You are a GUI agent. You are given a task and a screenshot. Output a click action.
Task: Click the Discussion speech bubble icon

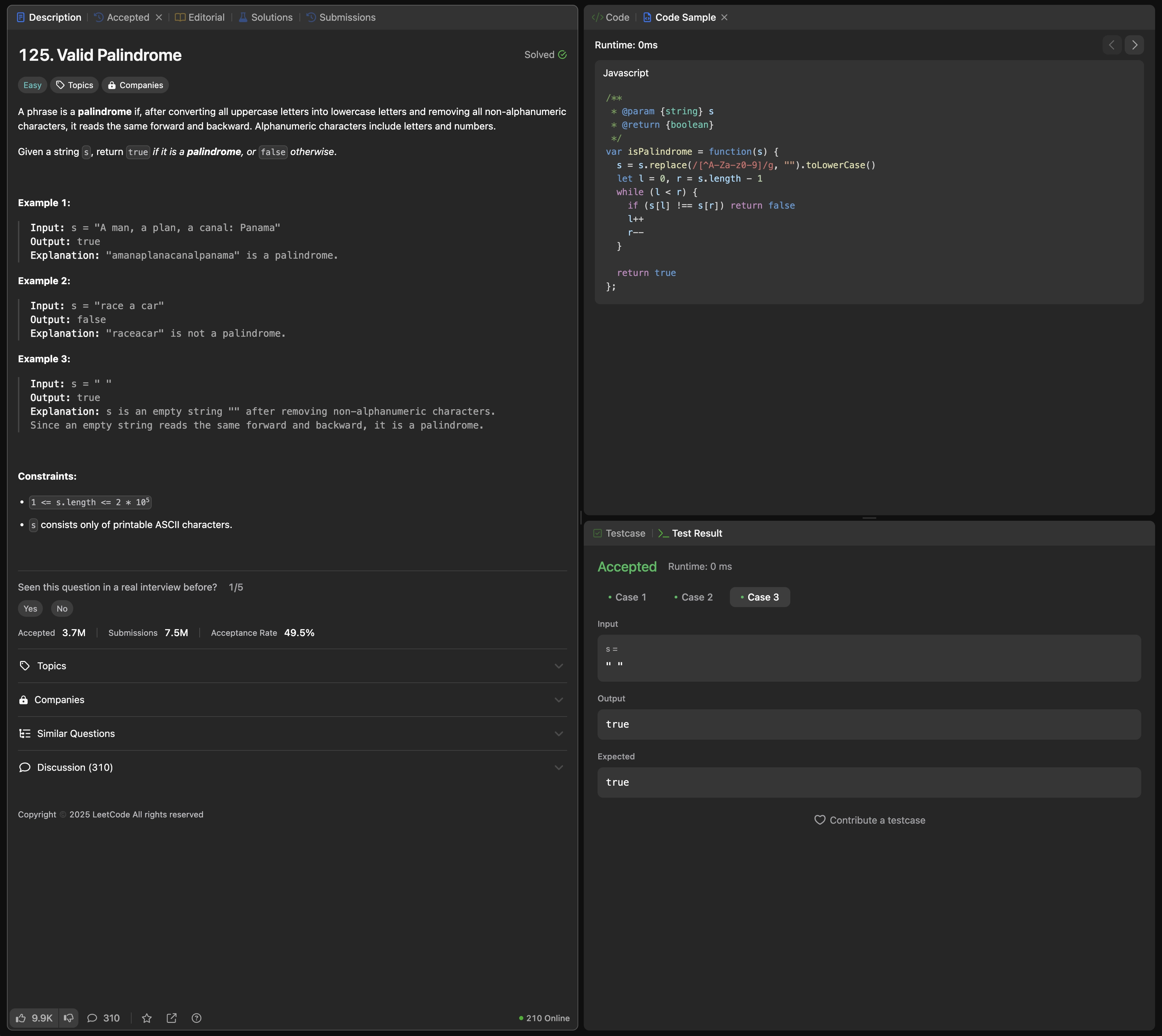pos(25,767)
